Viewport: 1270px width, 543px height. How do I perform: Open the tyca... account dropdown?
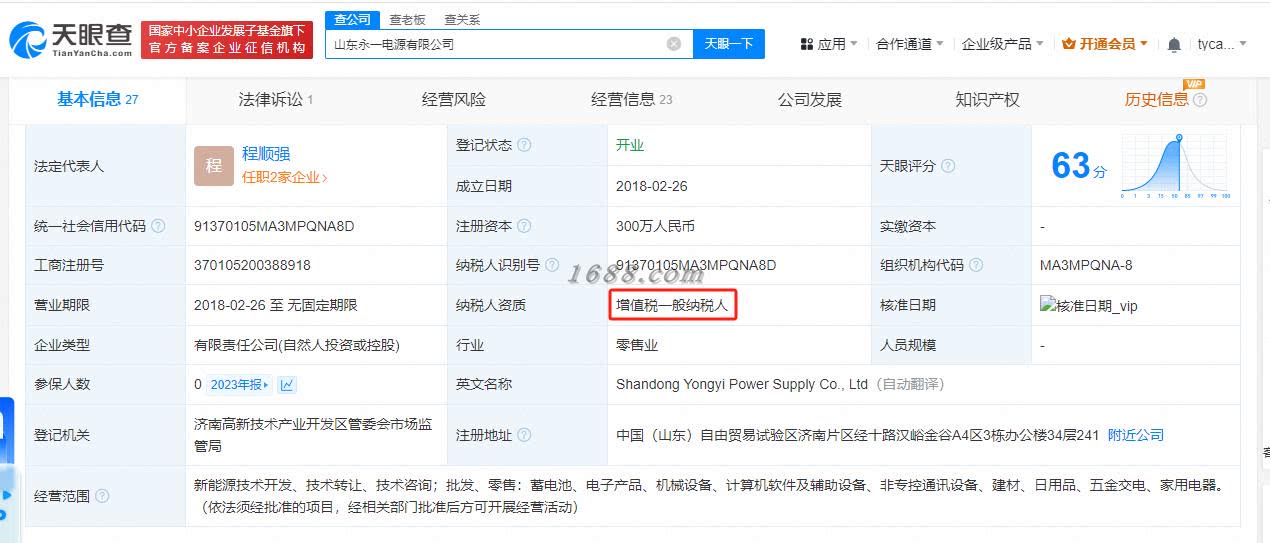[1222, 44]
